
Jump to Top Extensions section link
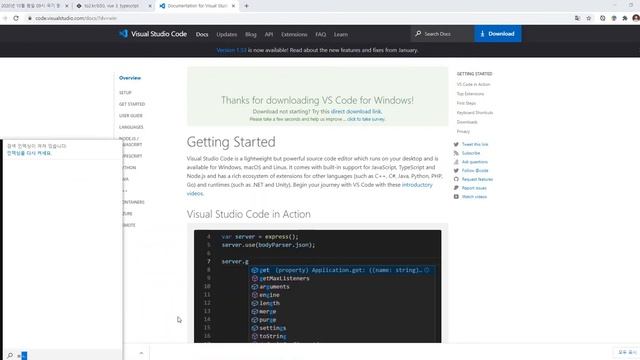tap(470, 94)
